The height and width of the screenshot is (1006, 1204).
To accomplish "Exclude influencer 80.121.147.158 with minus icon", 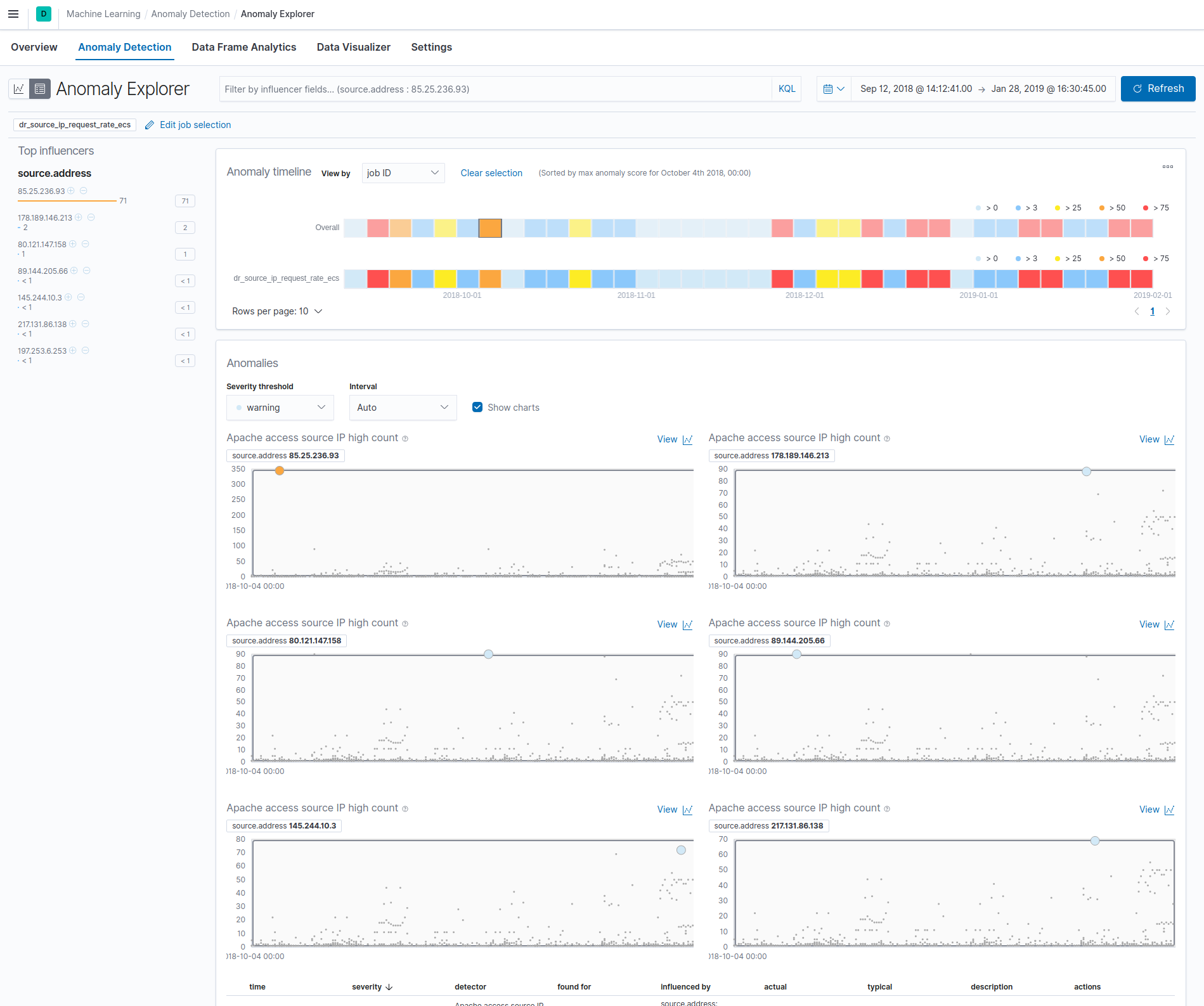I will pyautogui.click(x=85, y=244).
